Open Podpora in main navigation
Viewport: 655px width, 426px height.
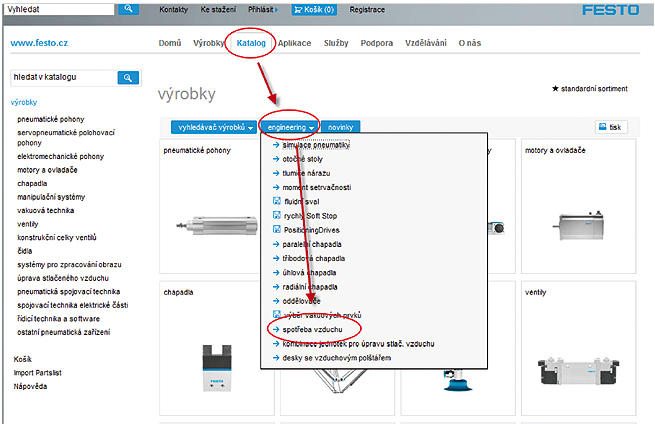377,43
